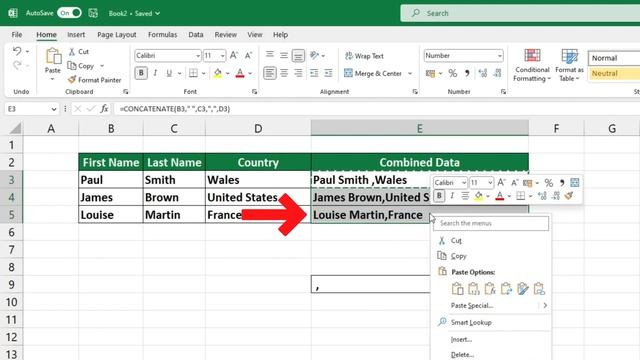
Task: Click the Select All corner triangle
Action: (15, 129)
